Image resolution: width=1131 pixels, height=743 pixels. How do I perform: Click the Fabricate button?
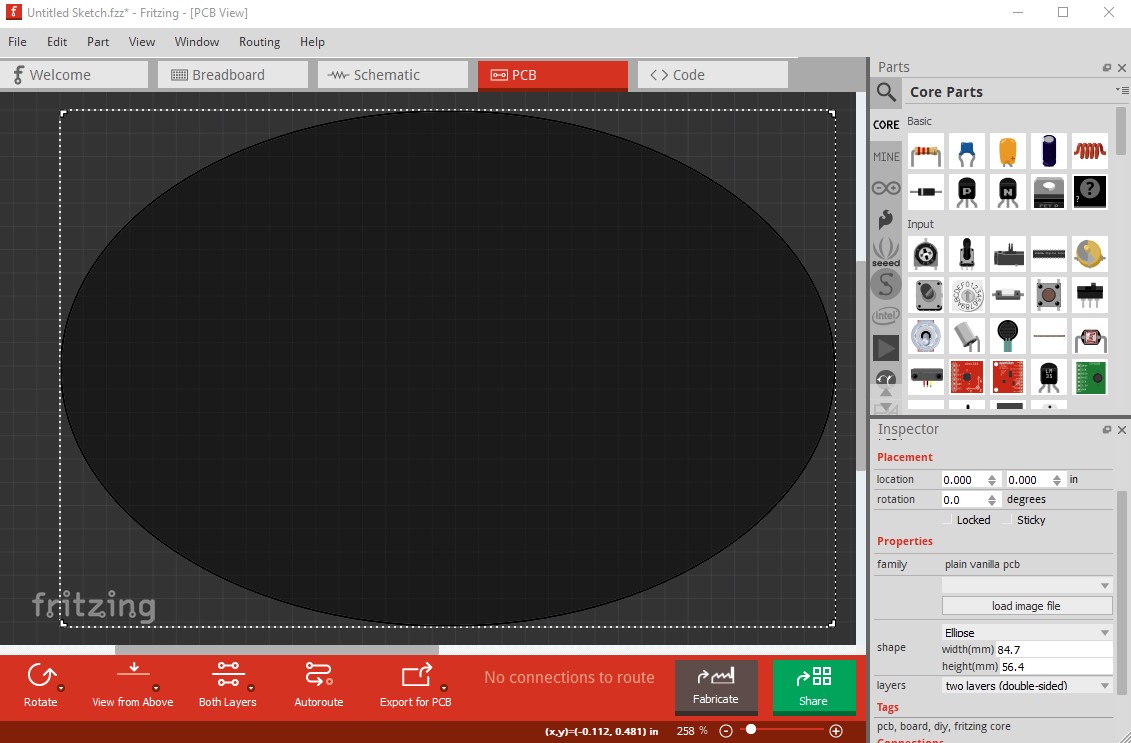coord(716,686)
